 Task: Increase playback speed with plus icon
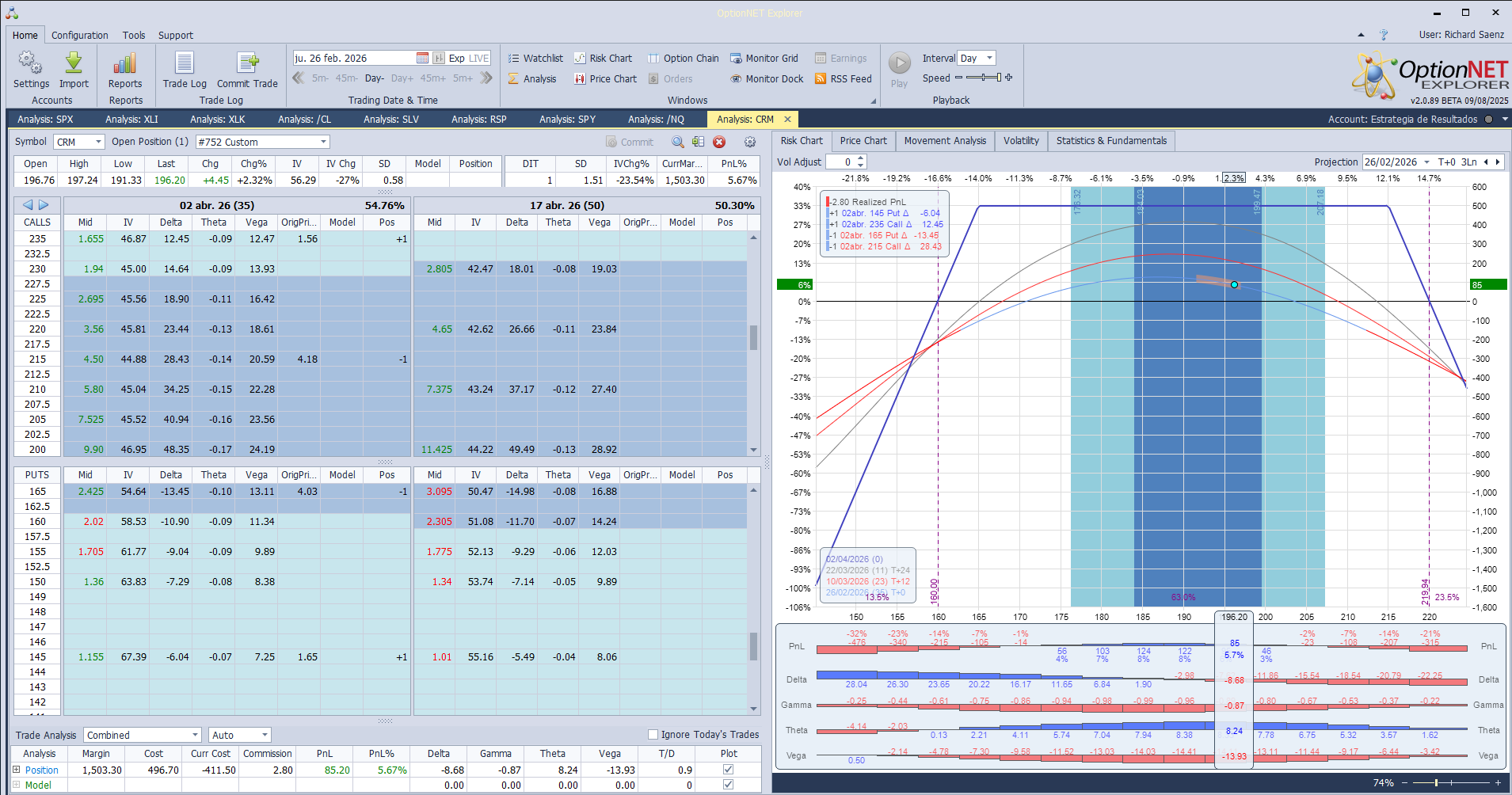[x=1009, y=78]
